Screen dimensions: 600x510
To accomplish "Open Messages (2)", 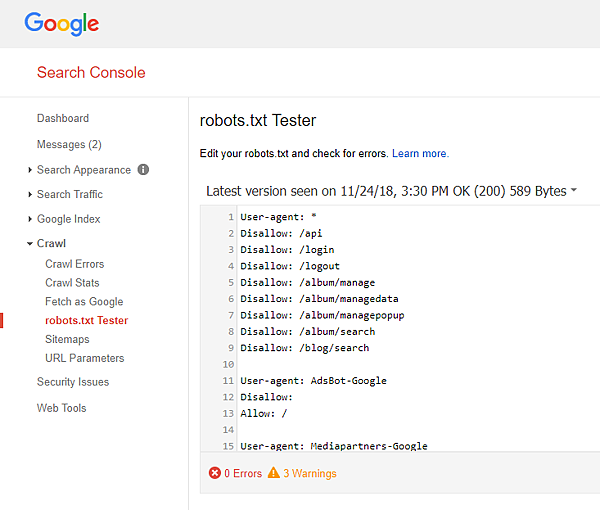I will [69, 144].
